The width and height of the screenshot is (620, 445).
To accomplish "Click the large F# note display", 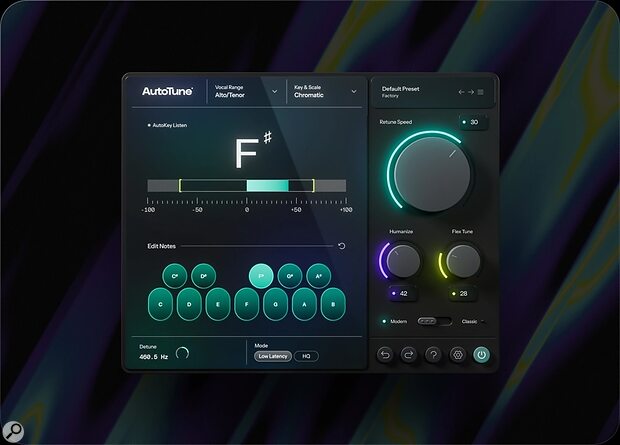I will [253, 151].
